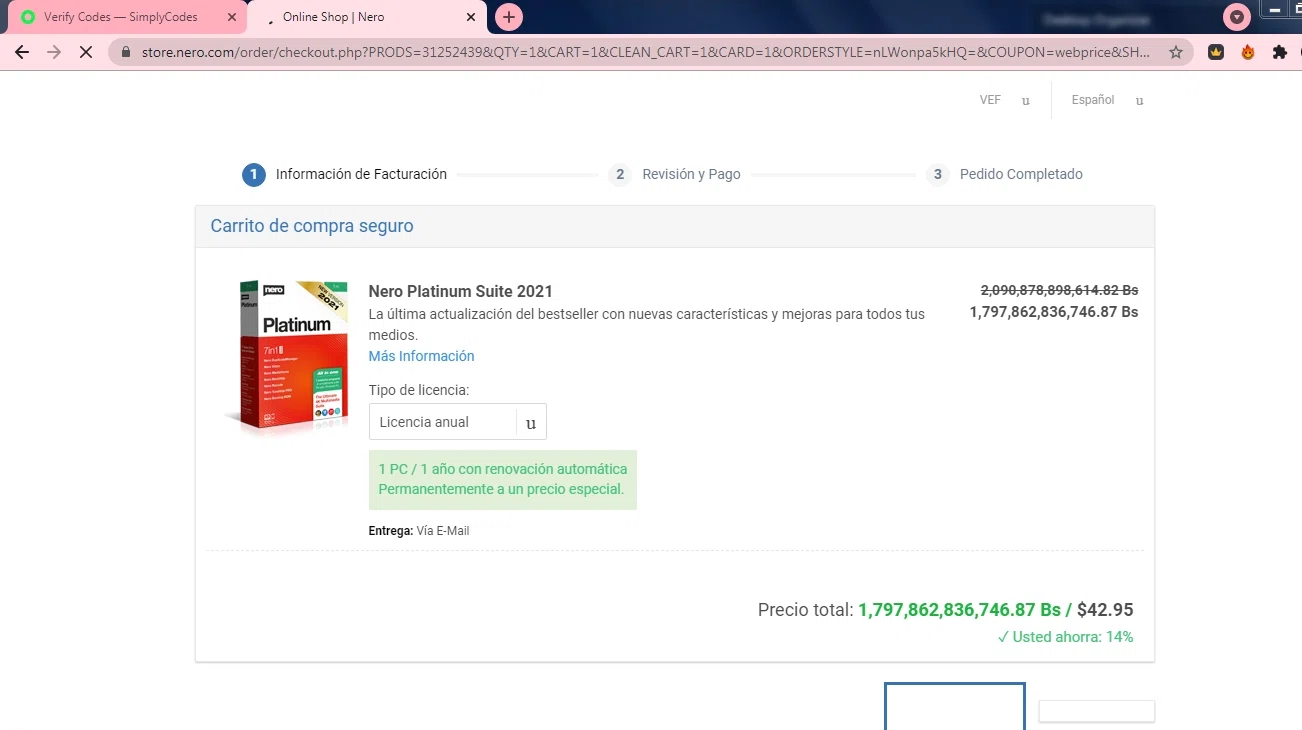Open the VEF currency dropdown
Image resolution: width=1302 pixels, height=730 pixels.
pos(1005,100)
